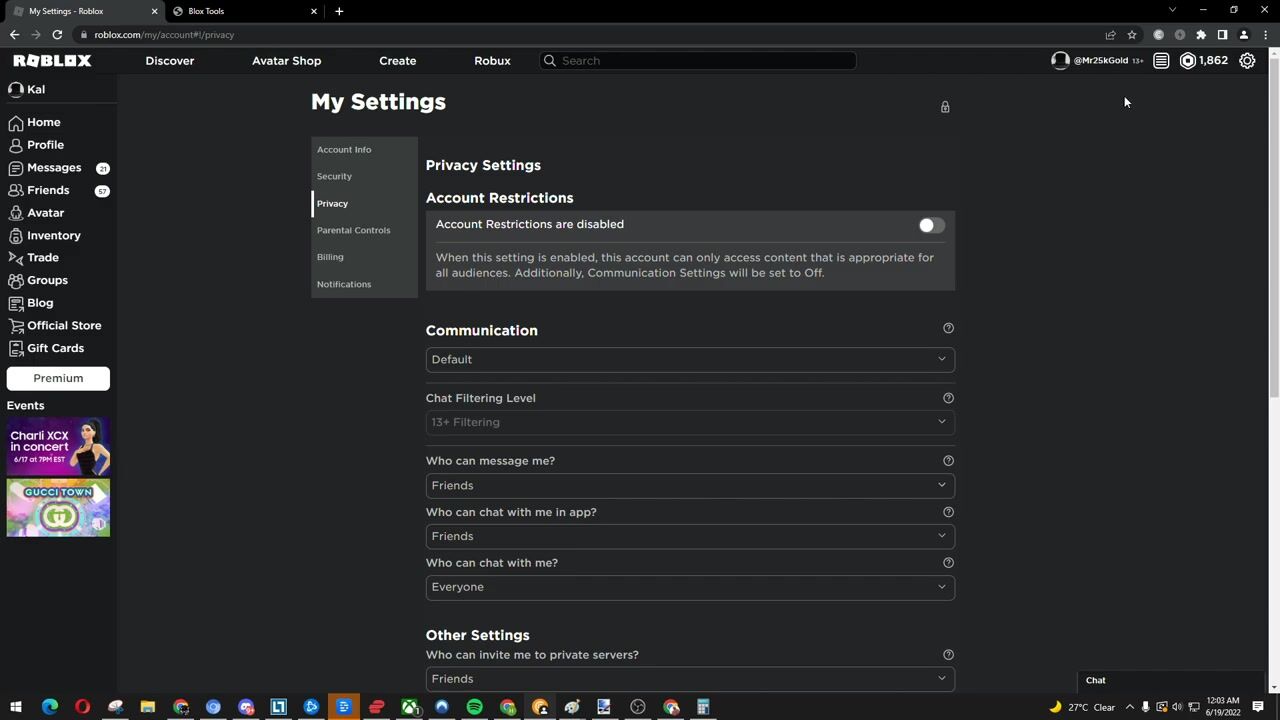Open the 13+ Filtering dropdown
The image size is (1280, 720).
tap(690, 422)
